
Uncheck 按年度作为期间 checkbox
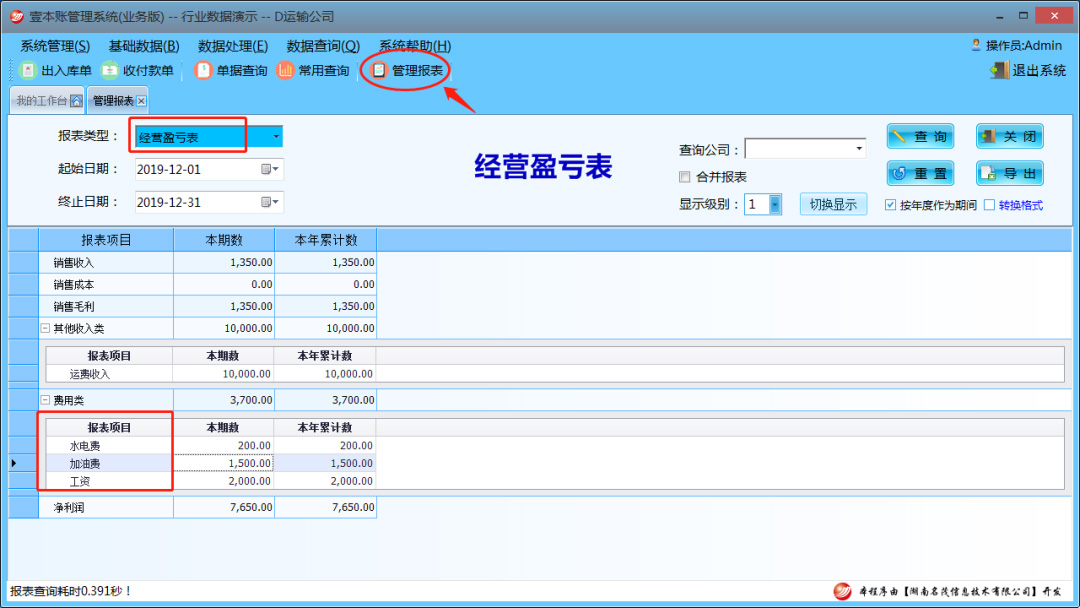pyautogui.click(x=890, y=205)
